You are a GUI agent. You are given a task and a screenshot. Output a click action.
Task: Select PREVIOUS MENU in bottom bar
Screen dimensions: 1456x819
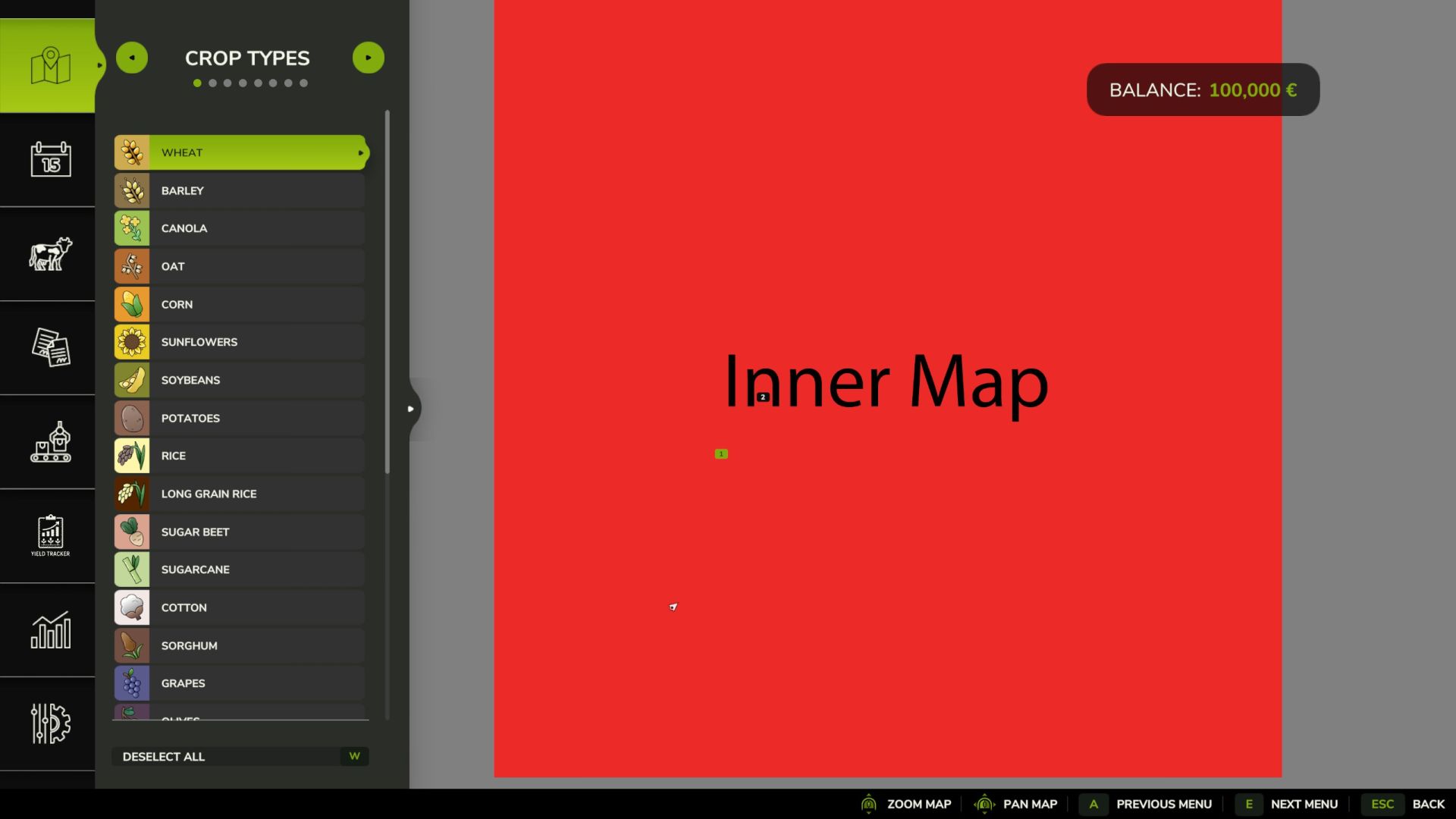[x=1164, y=804]
